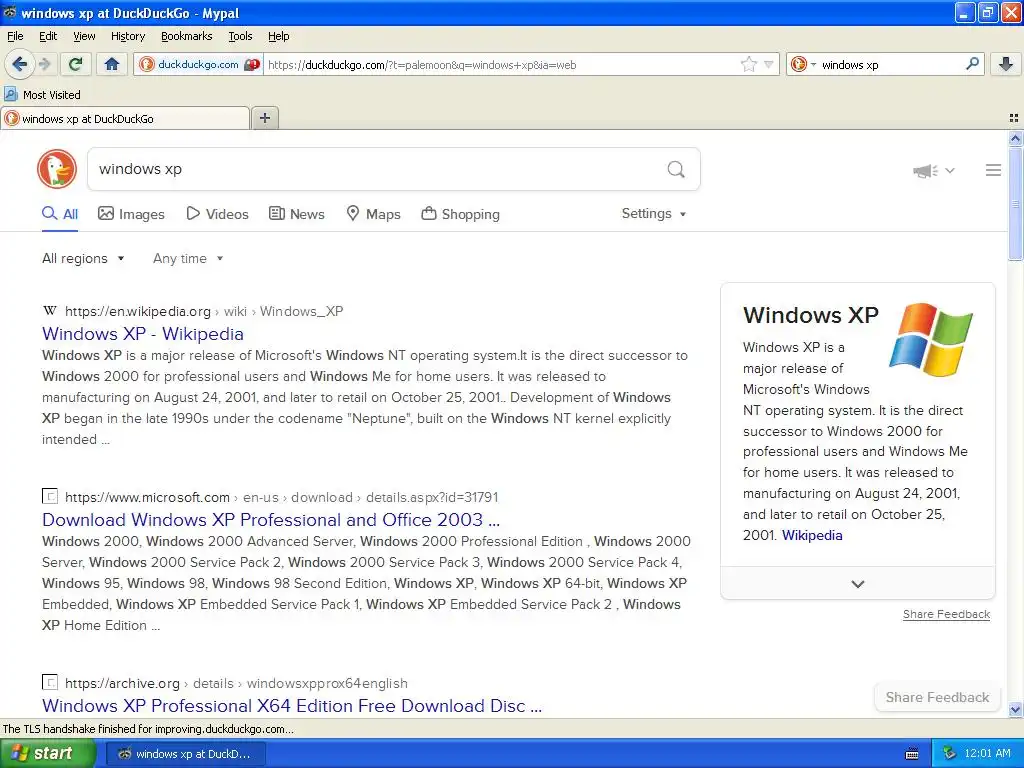1024x768 pixels.
Task: Select the 'windows xp at DuckDuckGo' tab
Action: (x=125, y=118)
